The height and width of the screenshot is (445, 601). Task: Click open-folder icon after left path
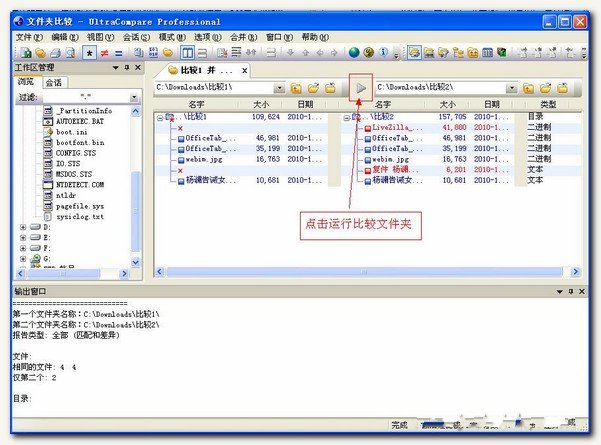[314, 88]
